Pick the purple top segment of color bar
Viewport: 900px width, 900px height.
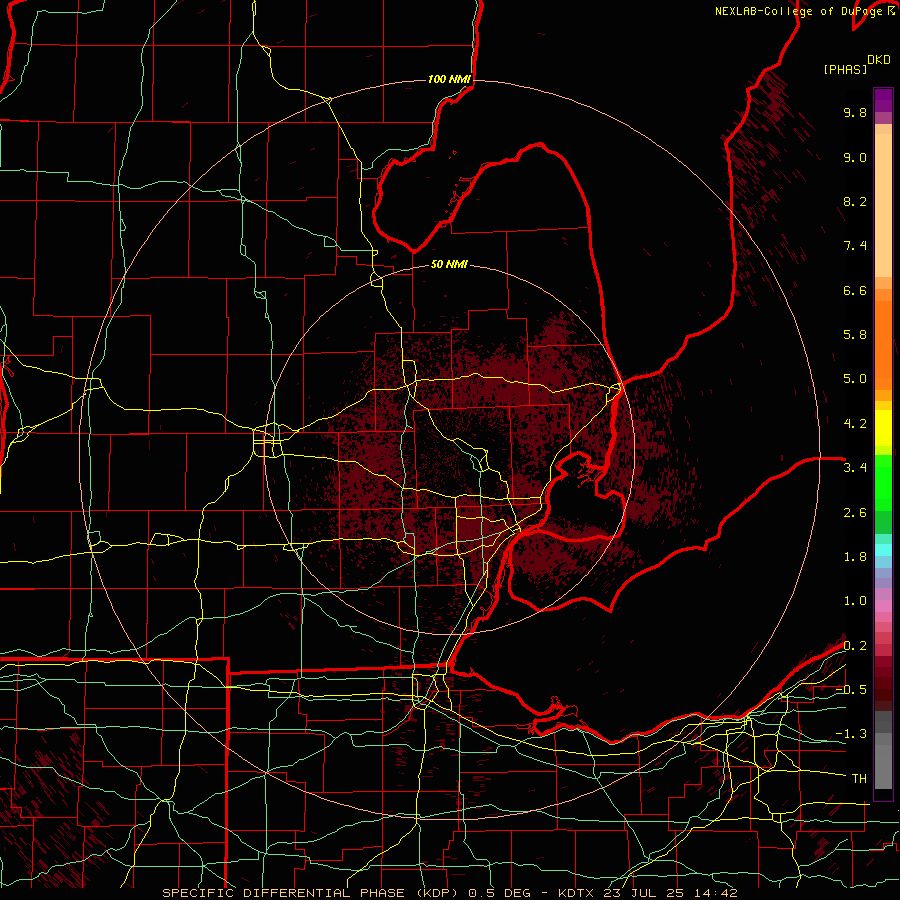(883, 100)
